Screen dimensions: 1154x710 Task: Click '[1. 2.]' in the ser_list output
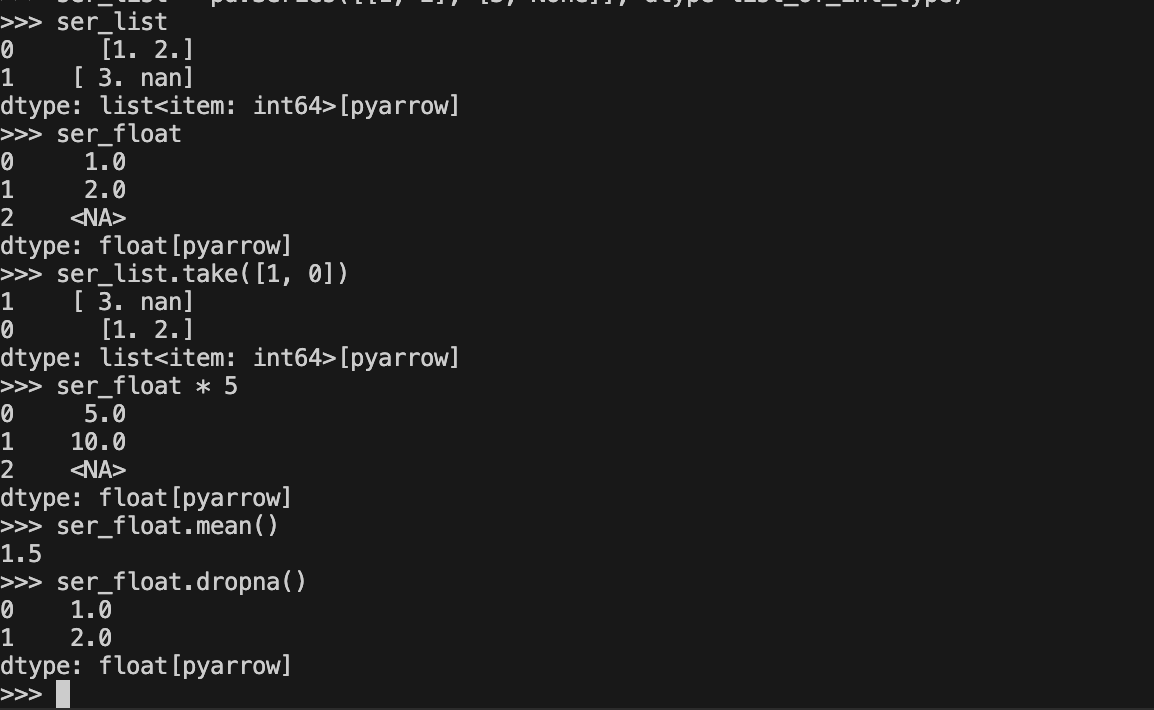pyautogui.click(x=147, y=50)
